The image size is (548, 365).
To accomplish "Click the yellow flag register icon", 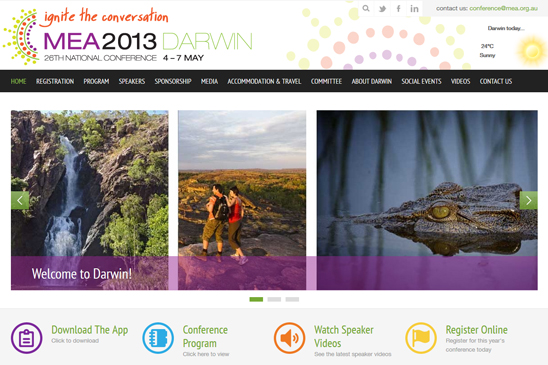I will coord(421,338).
